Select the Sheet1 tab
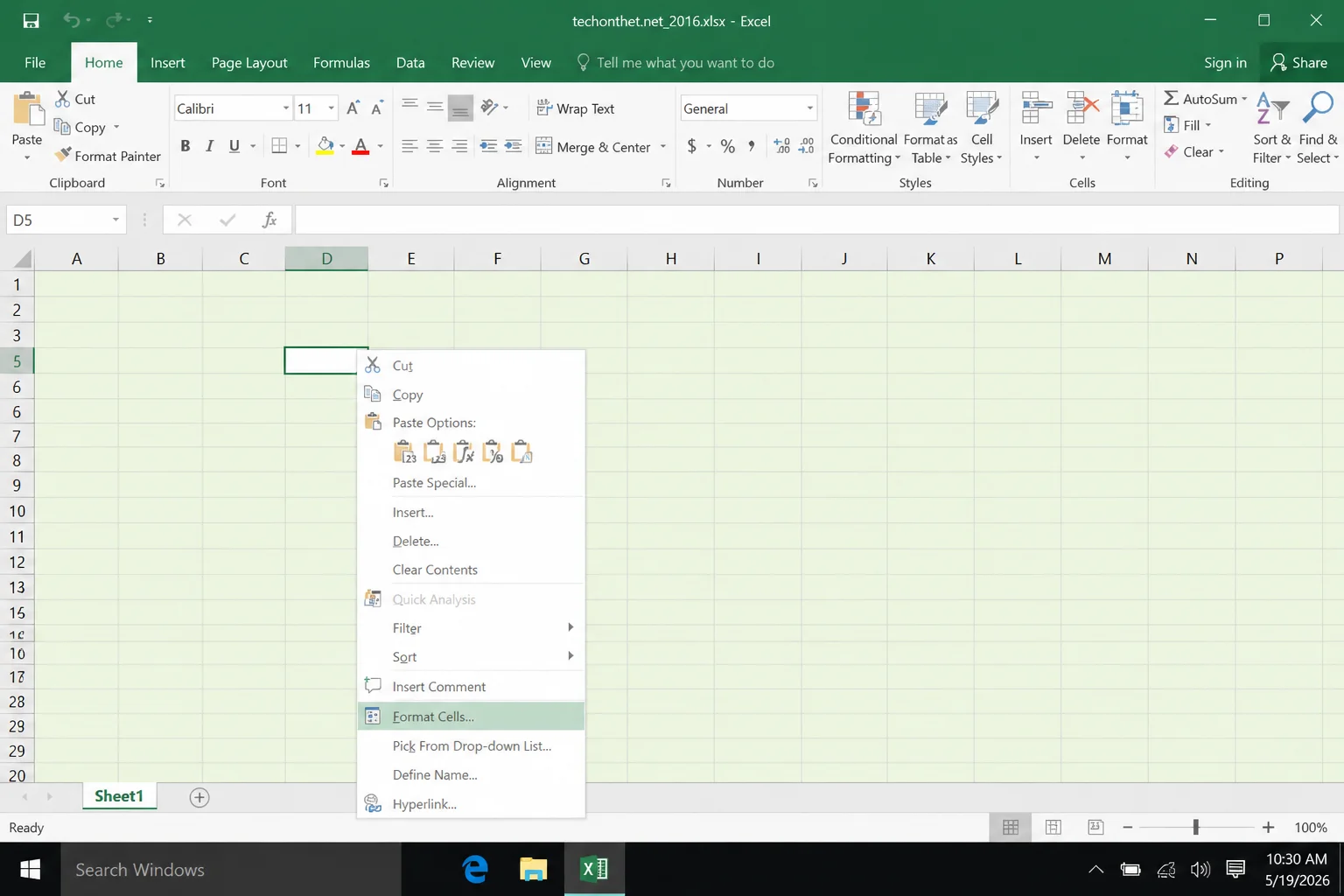 point(119,796)
